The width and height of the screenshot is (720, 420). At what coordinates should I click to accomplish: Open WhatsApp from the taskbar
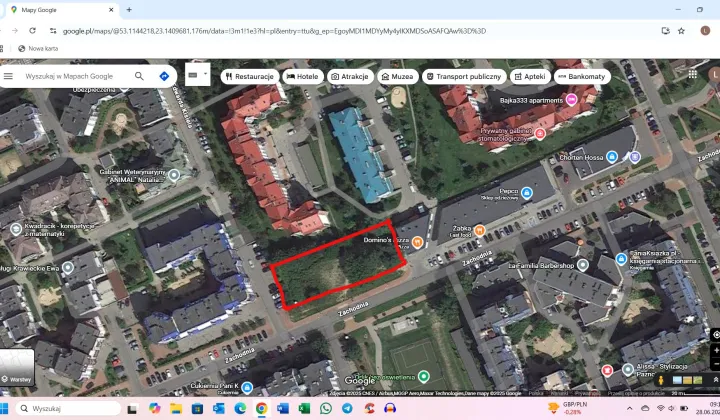point(326,409)
